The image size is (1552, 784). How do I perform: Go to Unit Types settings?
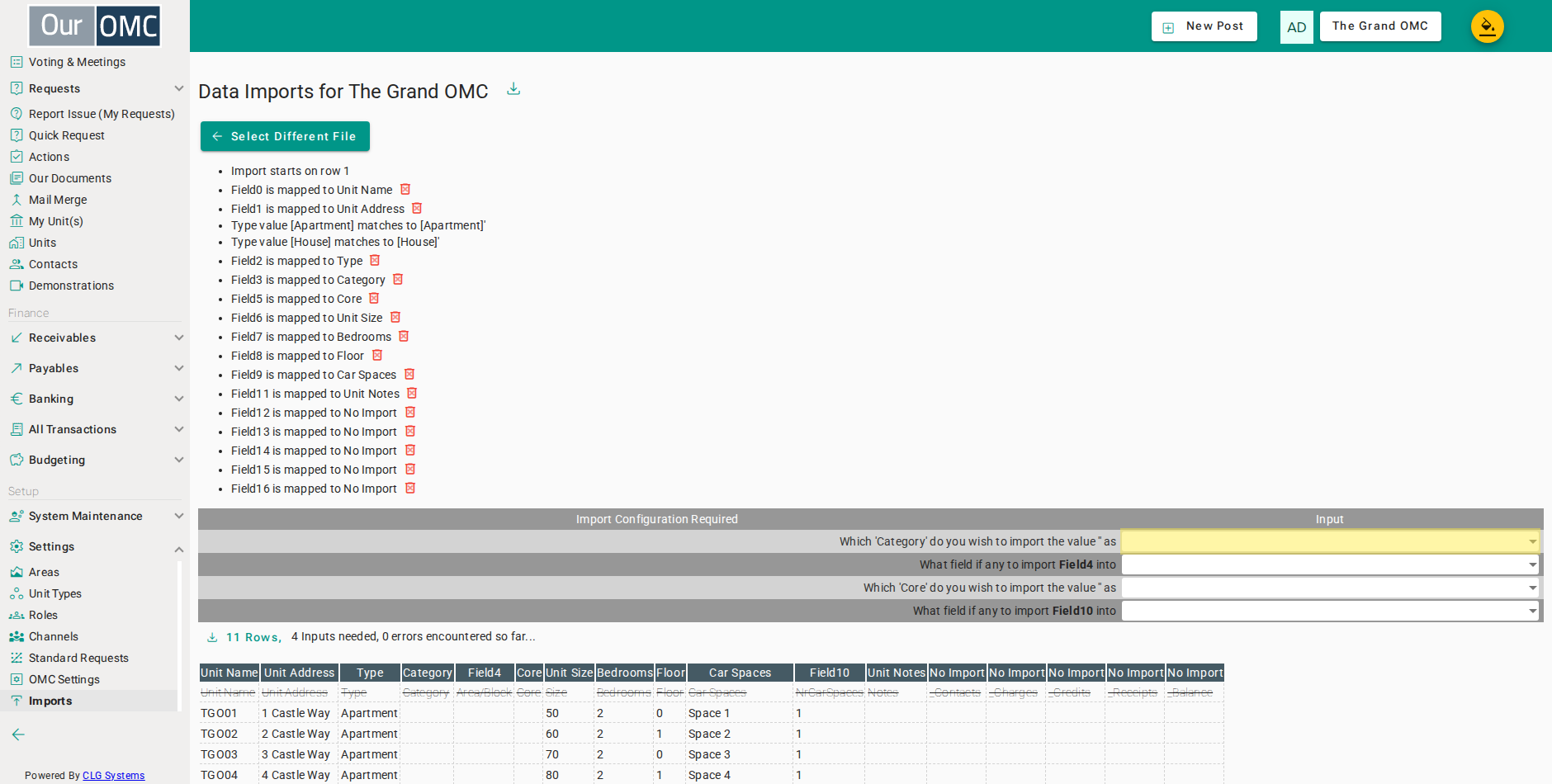point(55,593)
